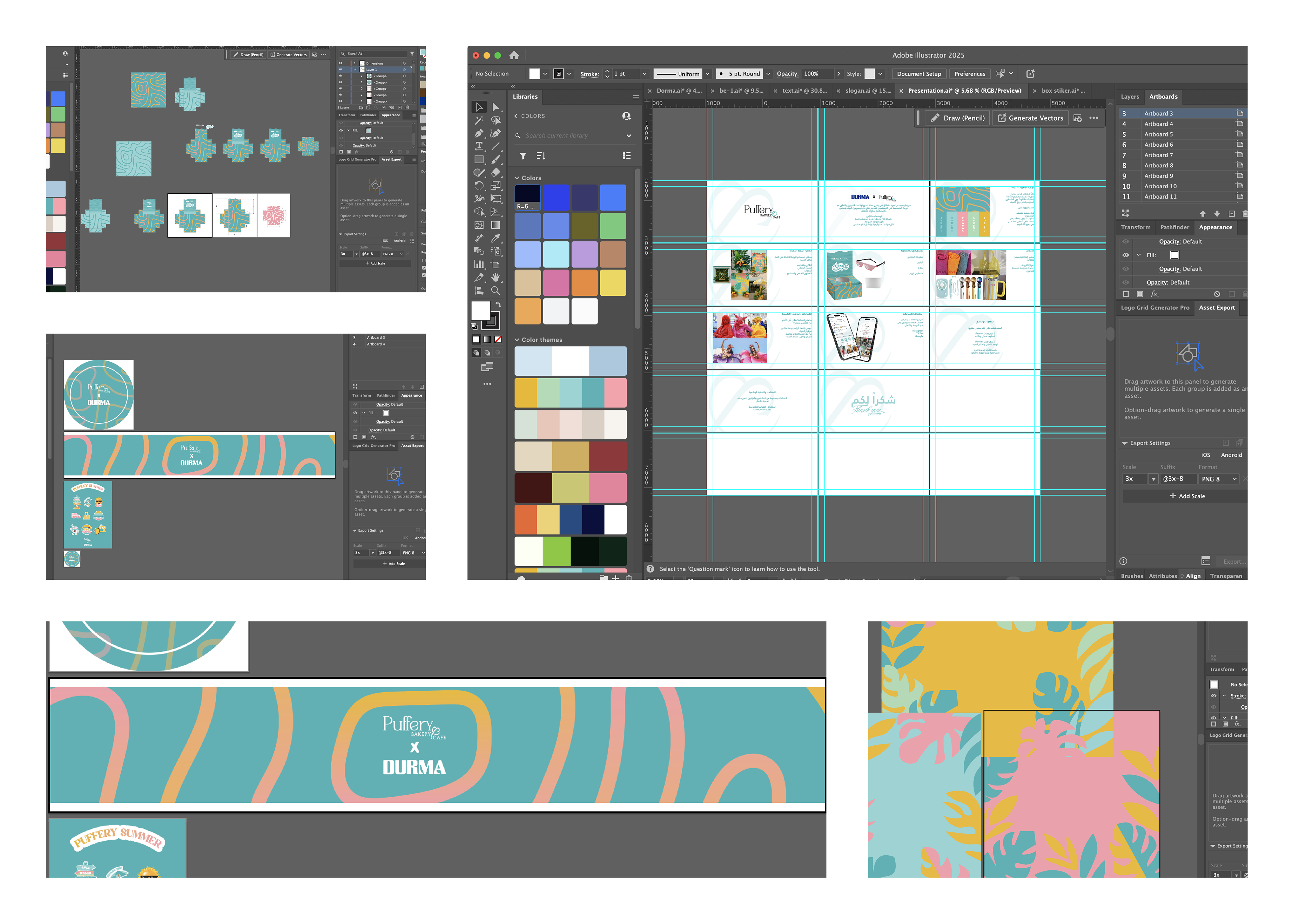Viewport: 1294px width, 924px height.
Task: Switch to the Layers panel tab
Action: coord(1130,97)
